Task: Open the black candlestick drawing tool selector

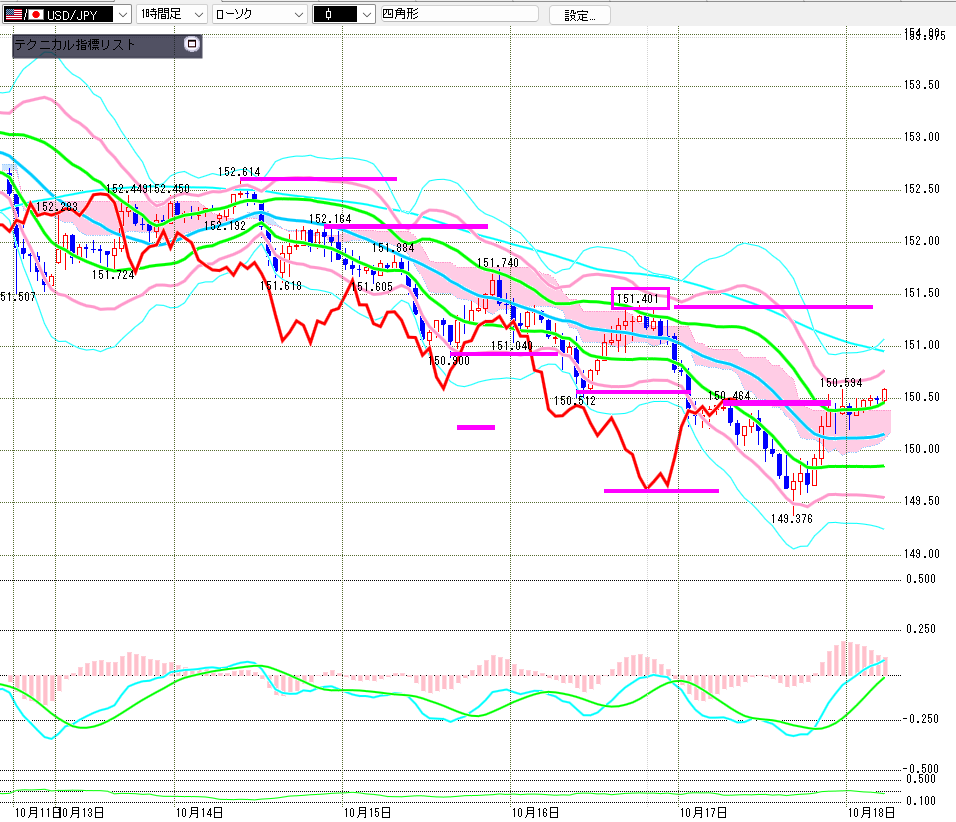Action: (x=344, y=15)
